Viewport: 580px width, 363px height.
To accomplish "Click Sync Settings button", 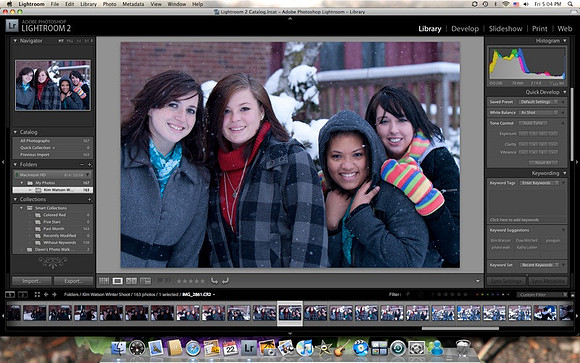I will point(506,281).
